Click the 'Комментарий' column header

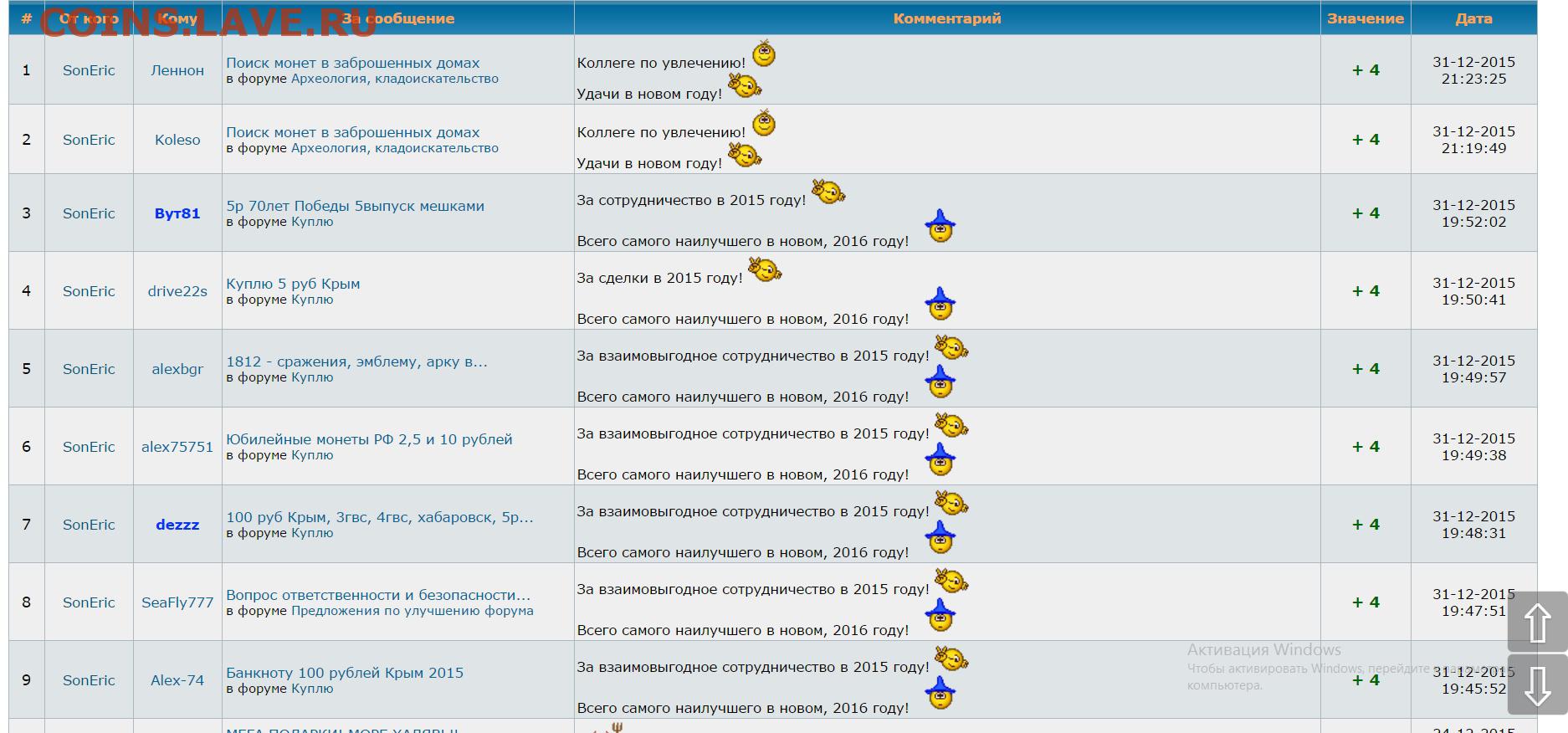pos(946,18)
